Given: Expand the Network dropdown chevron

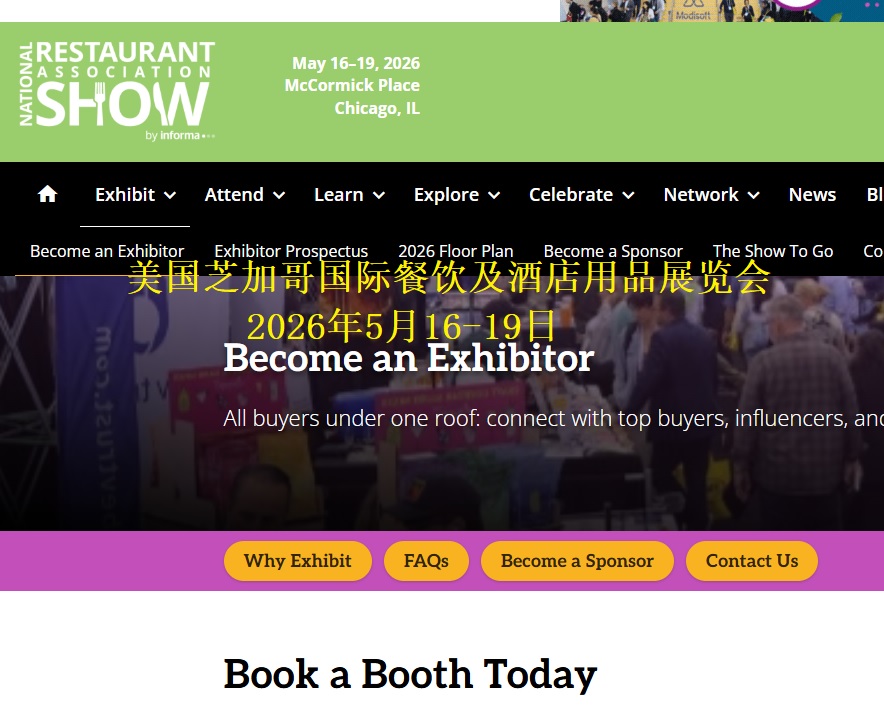Looking at the screenshot, I should (753, 196).
